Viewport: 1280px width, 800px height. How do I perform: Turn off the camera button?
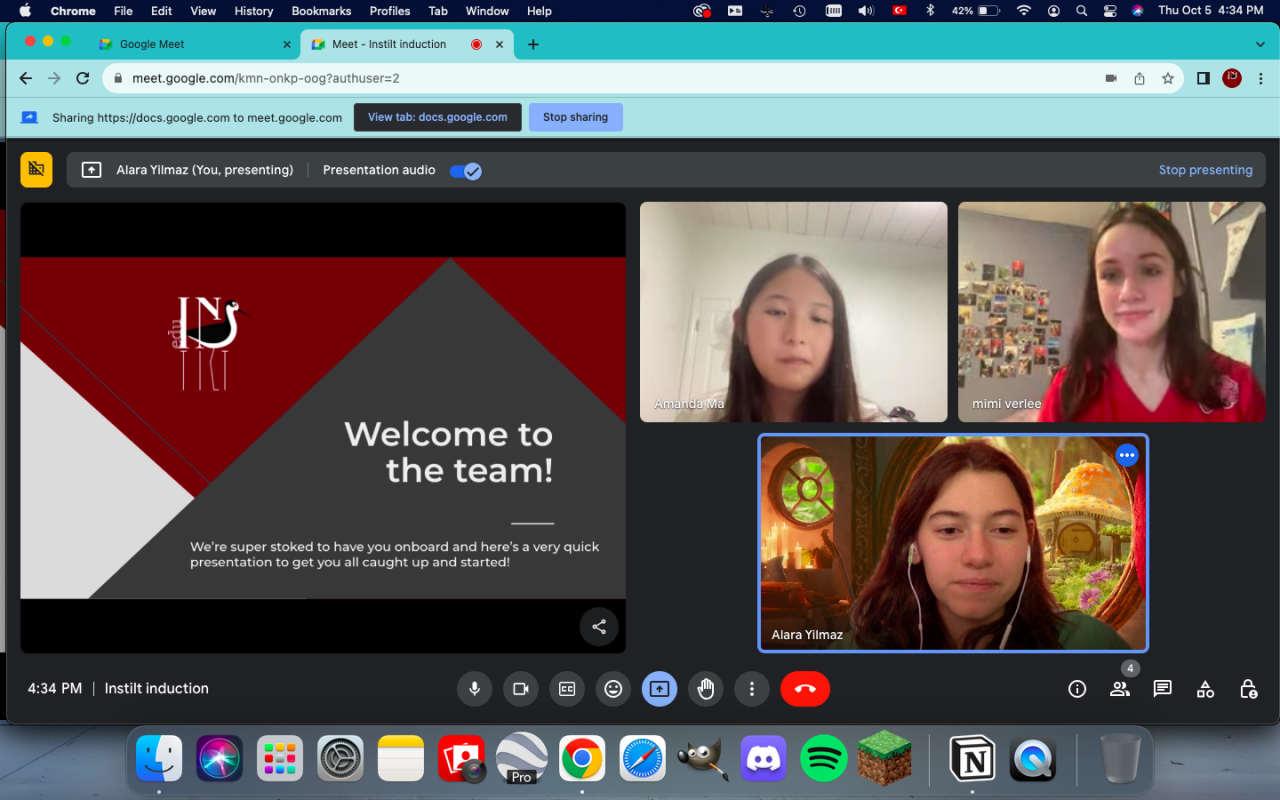click(521, 689)
